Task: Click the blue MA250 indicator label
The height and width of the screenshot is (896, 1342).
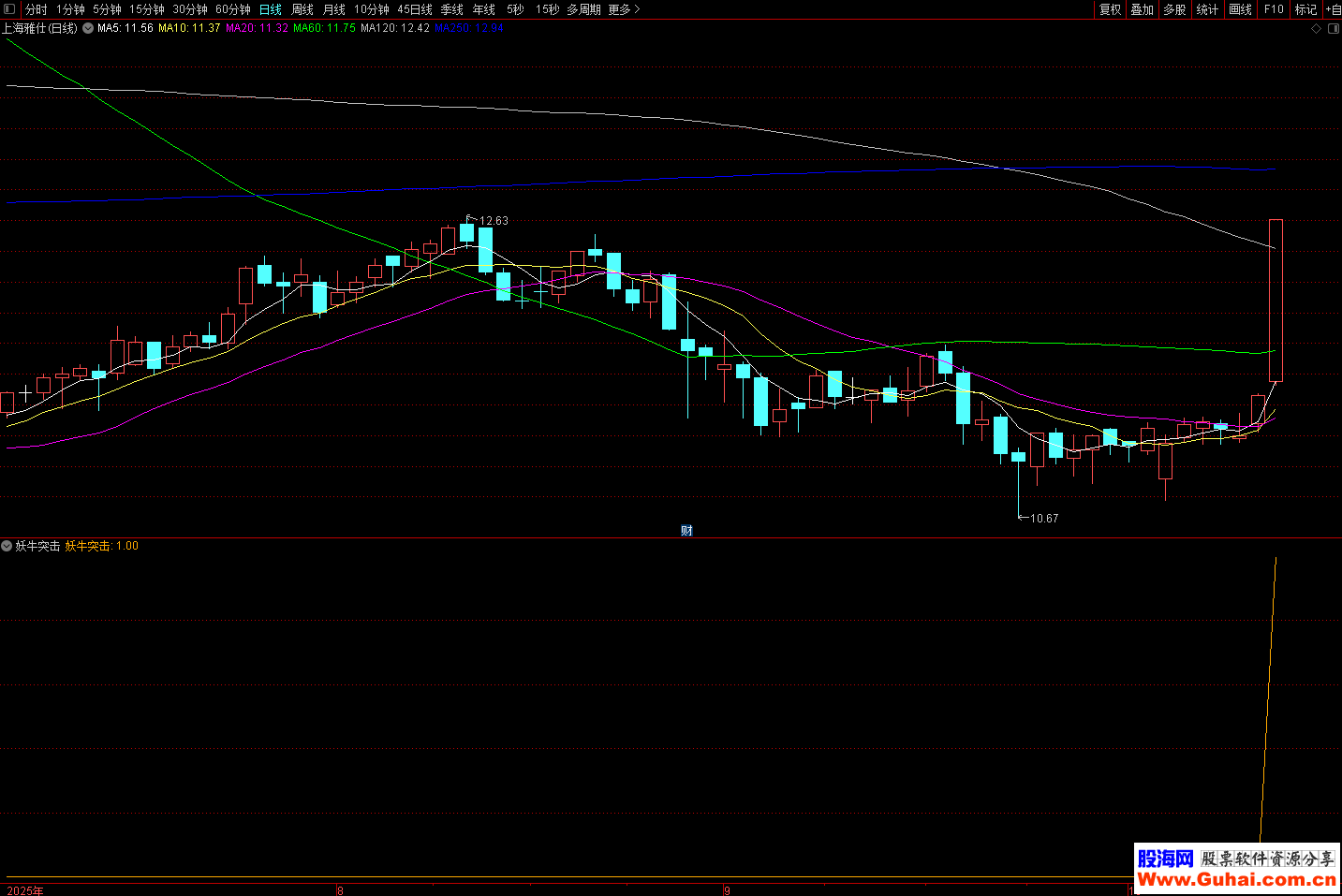Action: click(x=468, y=28)
